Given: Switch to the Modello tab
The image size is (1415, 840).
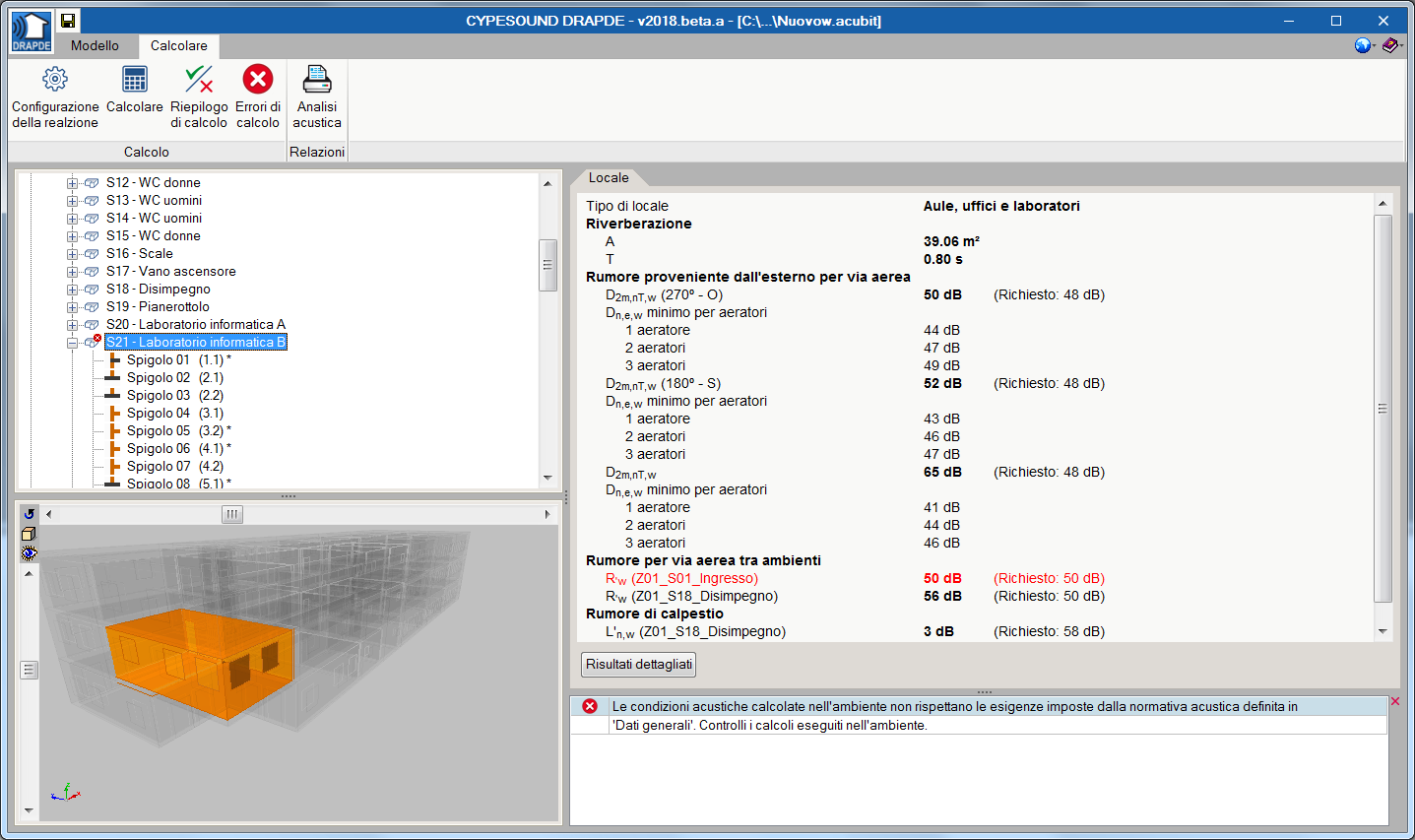Looking at the screenshot, I should click(x=95, y=46).
